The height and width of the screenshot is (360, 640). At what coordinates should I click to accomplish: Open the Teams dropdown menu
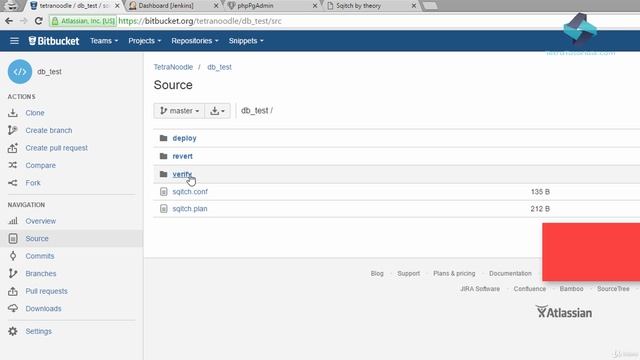(104, 41)
